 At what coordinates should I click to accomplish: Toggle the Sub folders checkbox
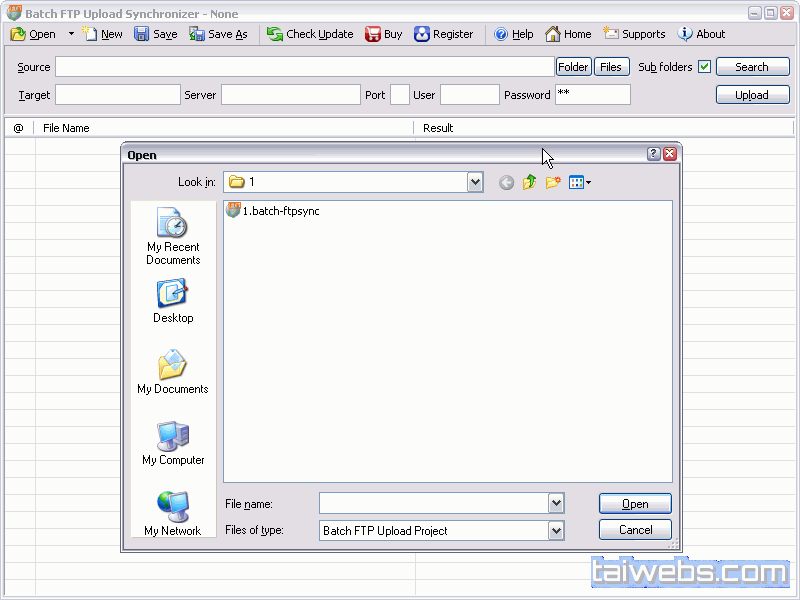click(x=704, y=67)
